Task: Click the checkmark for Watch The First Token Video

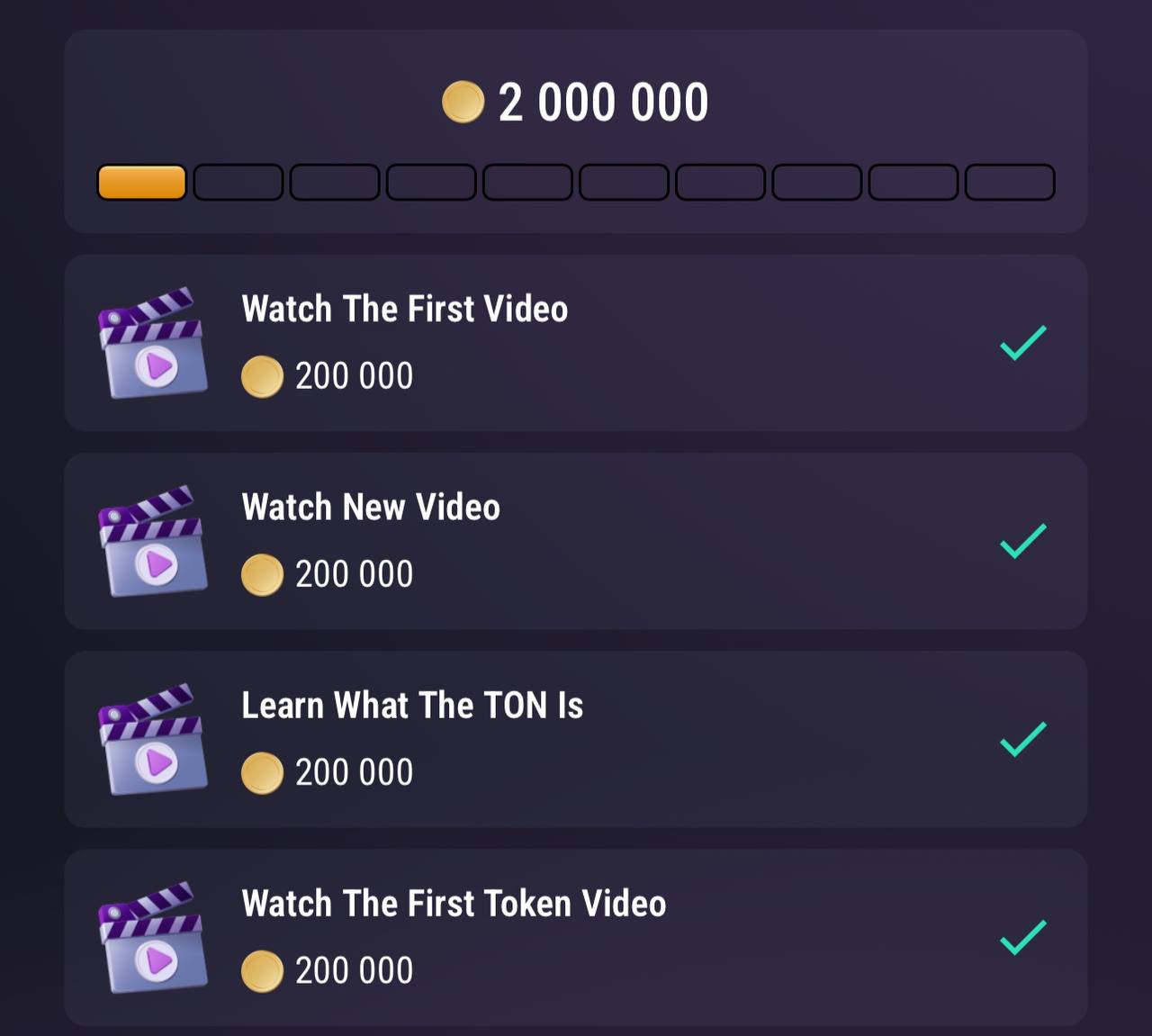Action: (x=1023, y=937)
